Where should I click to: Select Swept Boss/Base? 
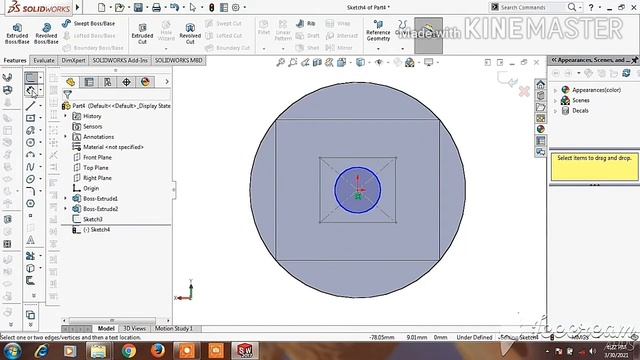tap(89, 24)
